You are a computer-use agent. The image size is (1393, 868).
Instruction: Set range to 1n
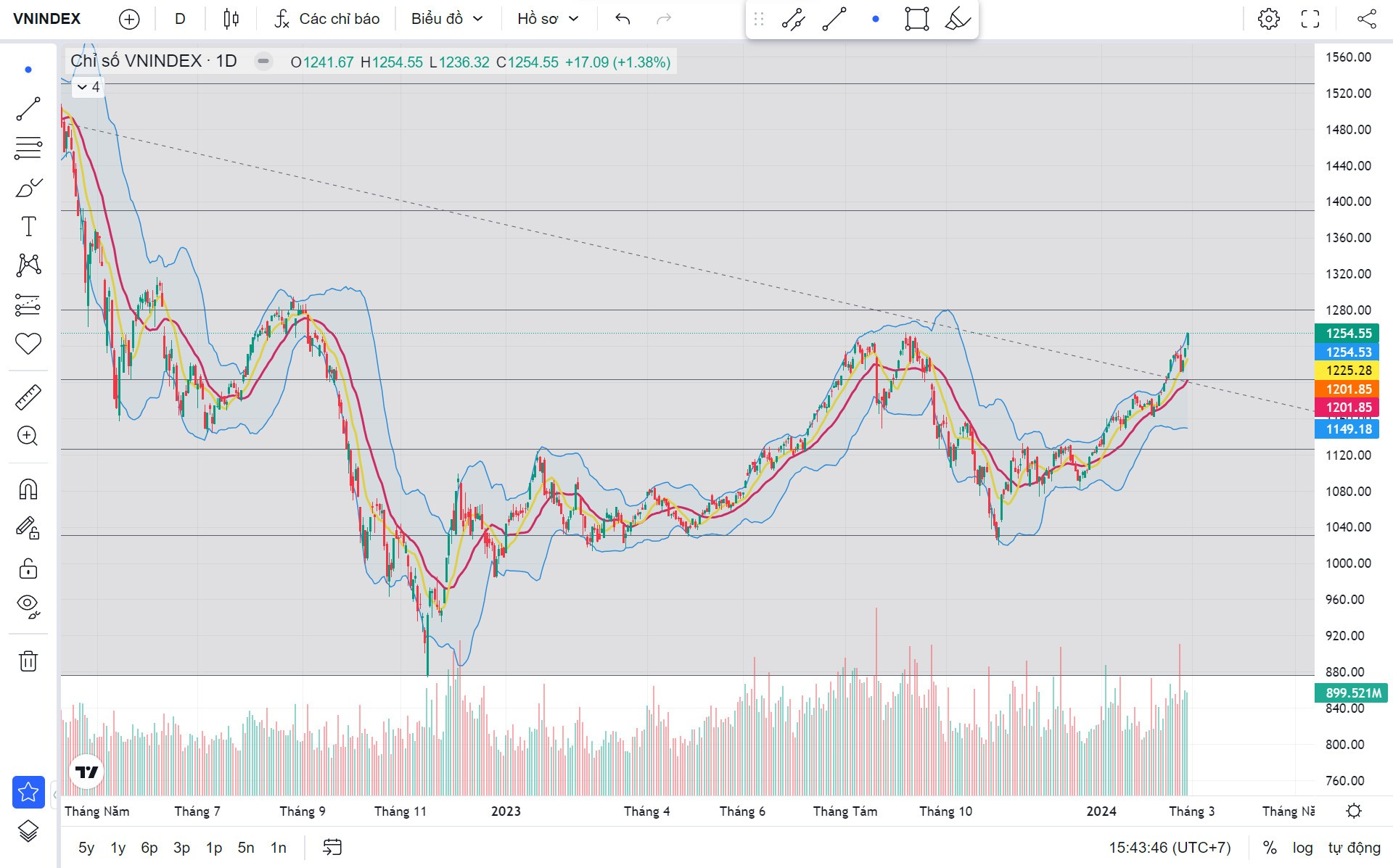[x=279, y=848]
